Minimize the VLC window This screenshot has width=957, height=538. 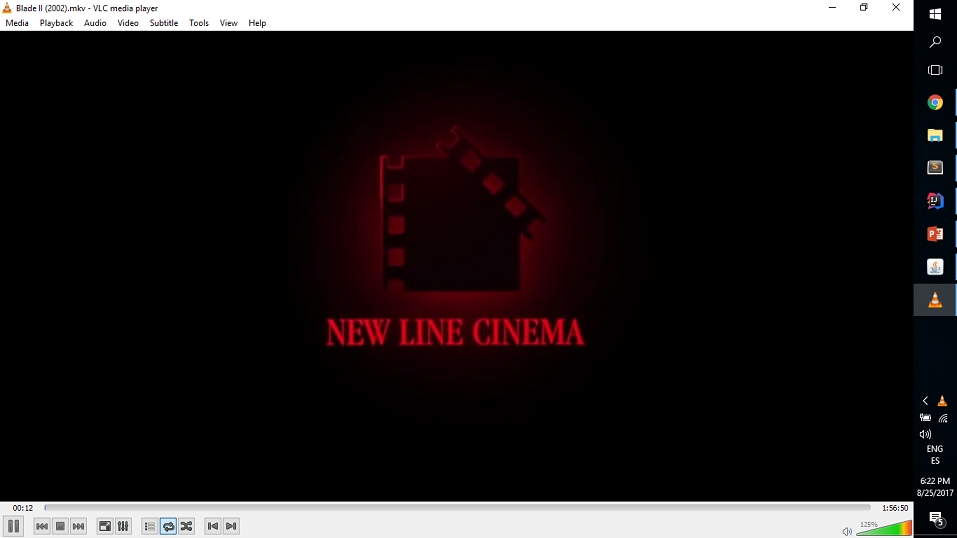point(832,7)
